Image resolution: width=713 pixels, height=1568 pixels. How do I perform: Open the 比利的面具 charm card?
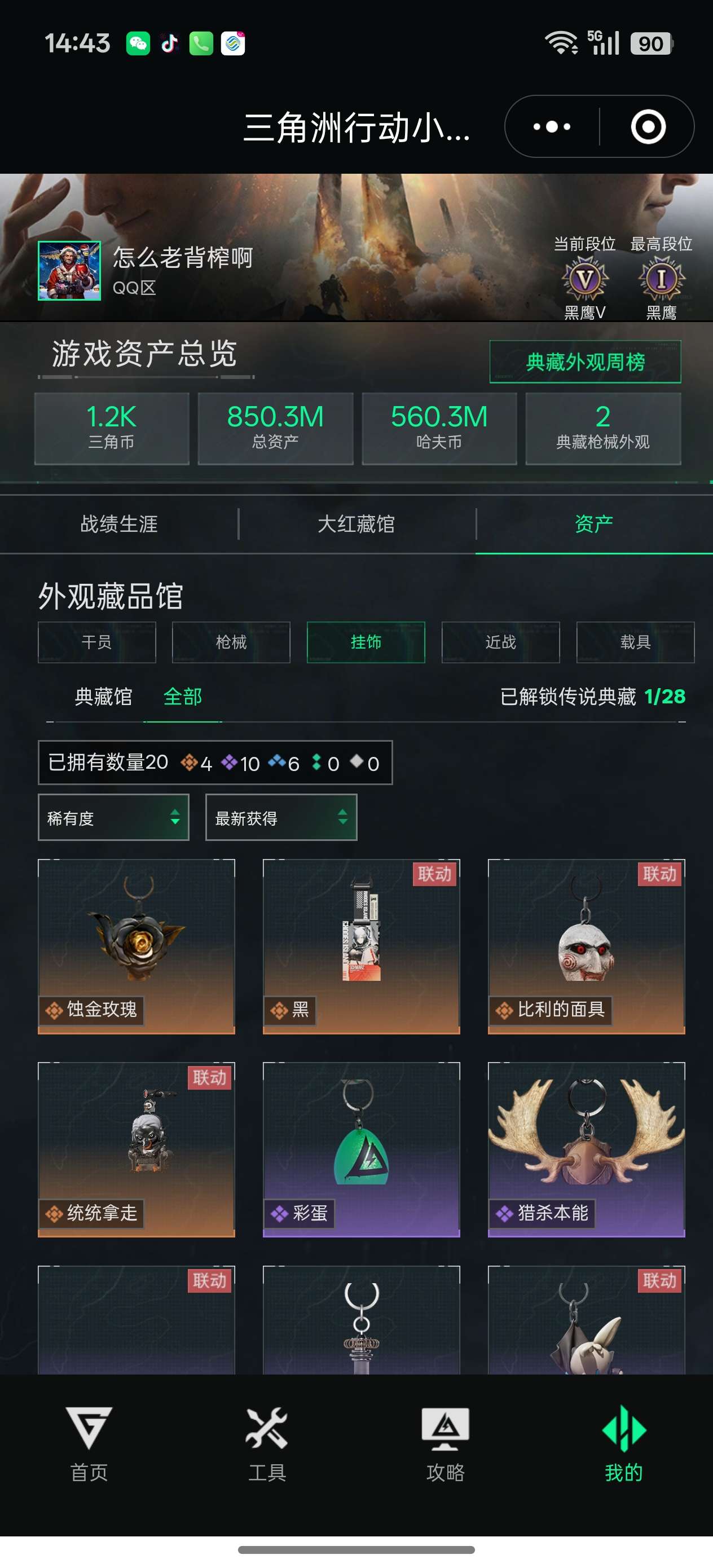(586, 946)
